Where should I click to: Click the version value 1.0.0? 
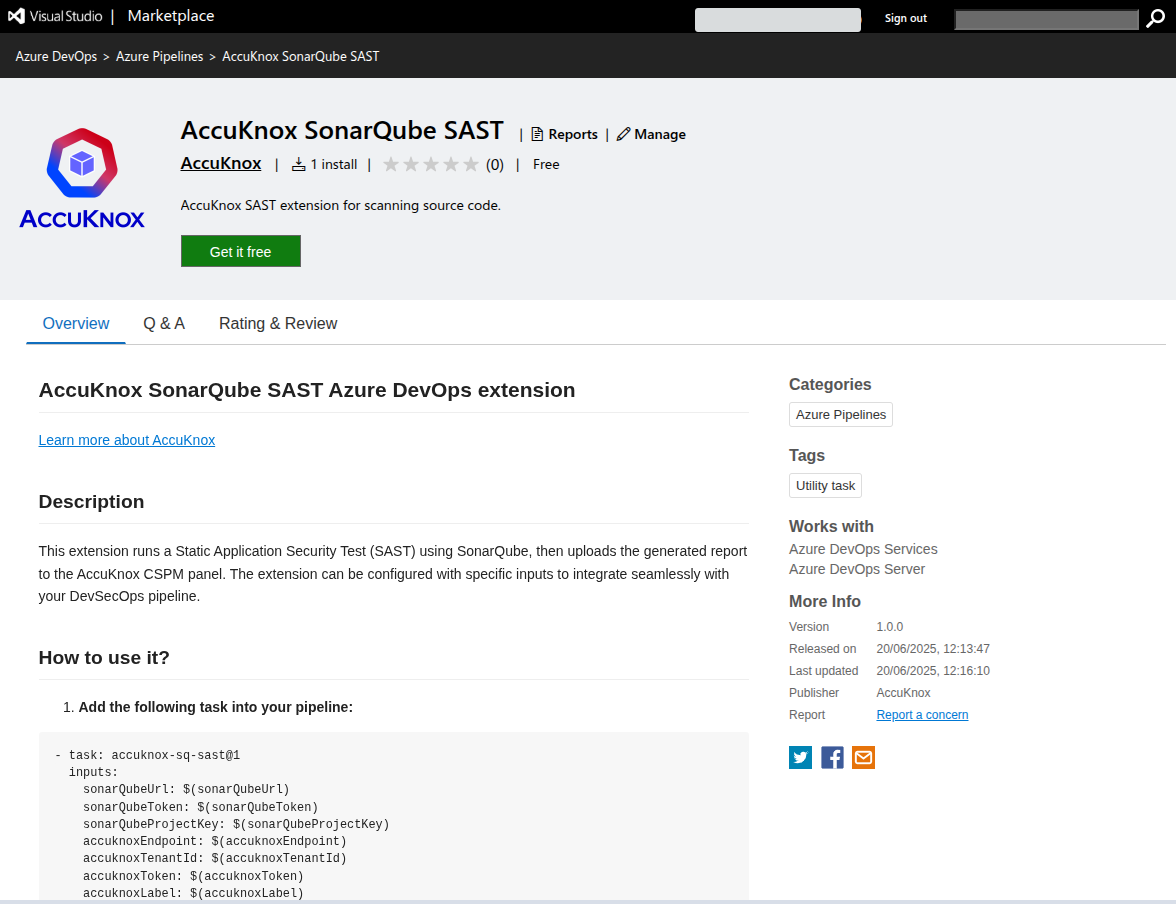click(x=890, y=626)
